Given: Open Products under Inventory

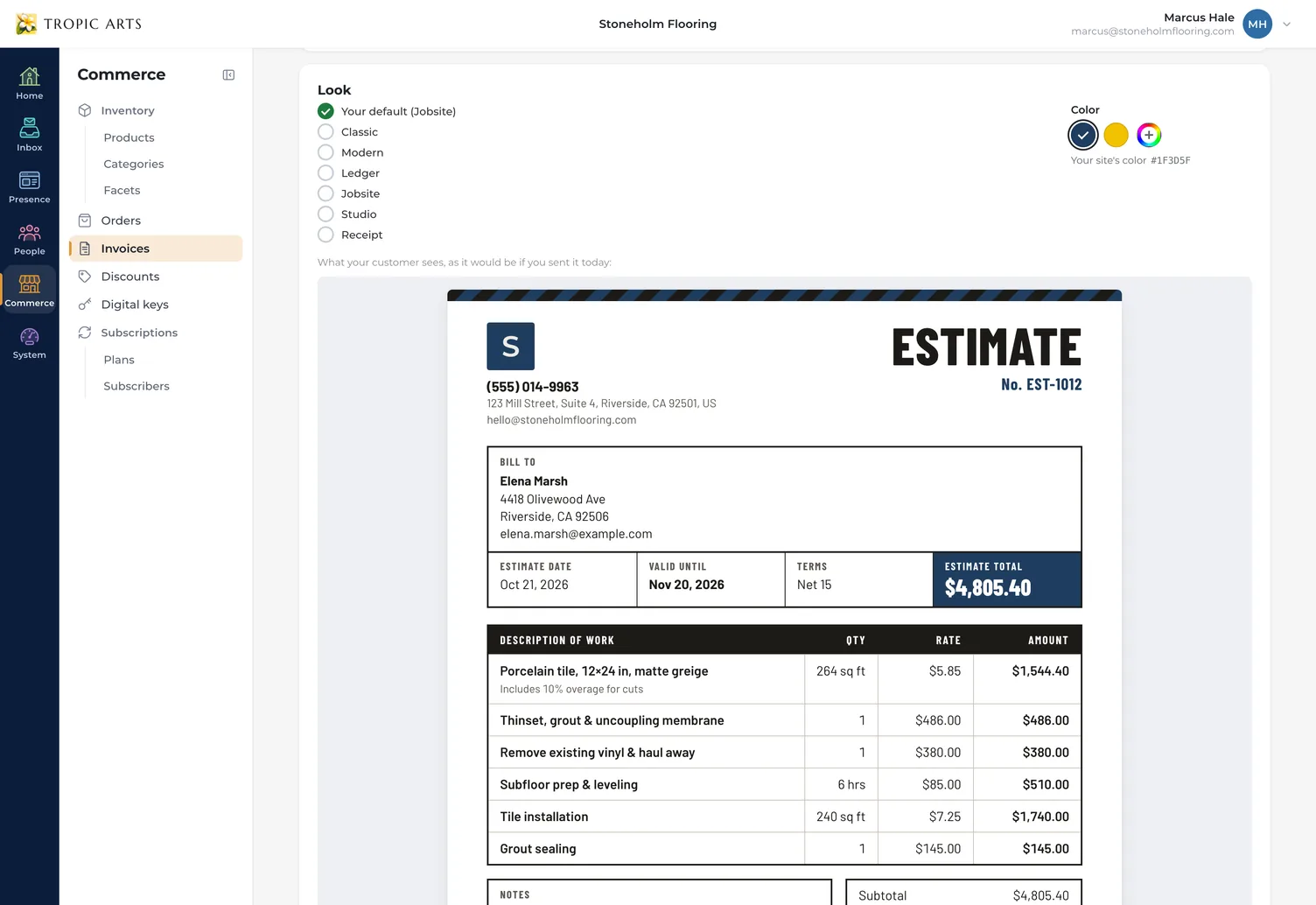Looking at the screenshot, I should click(x=129, y=137).
